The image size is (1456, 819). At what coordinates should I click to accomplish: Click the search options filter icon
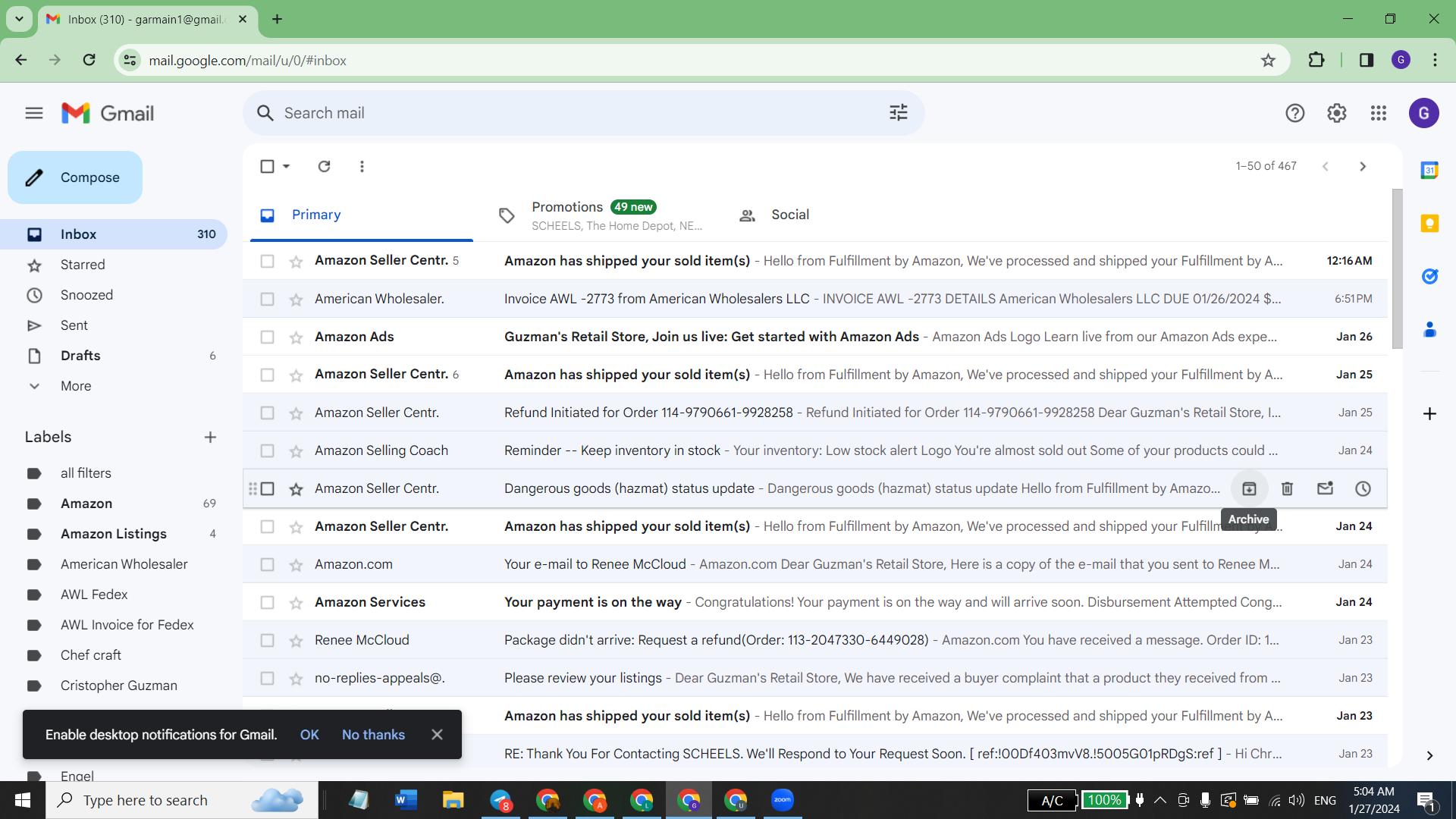click(899, 113)
